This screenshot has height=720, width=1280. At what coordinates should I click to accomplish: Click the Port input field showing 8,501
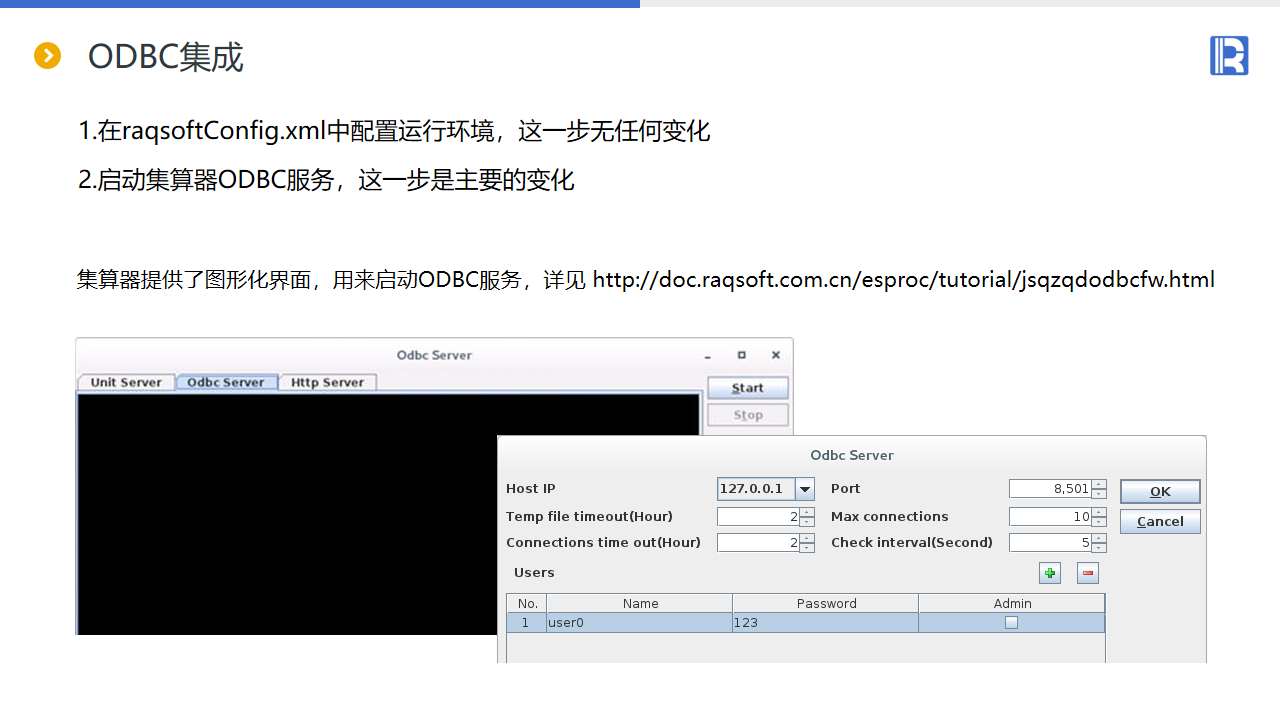tap(1050, 489)
